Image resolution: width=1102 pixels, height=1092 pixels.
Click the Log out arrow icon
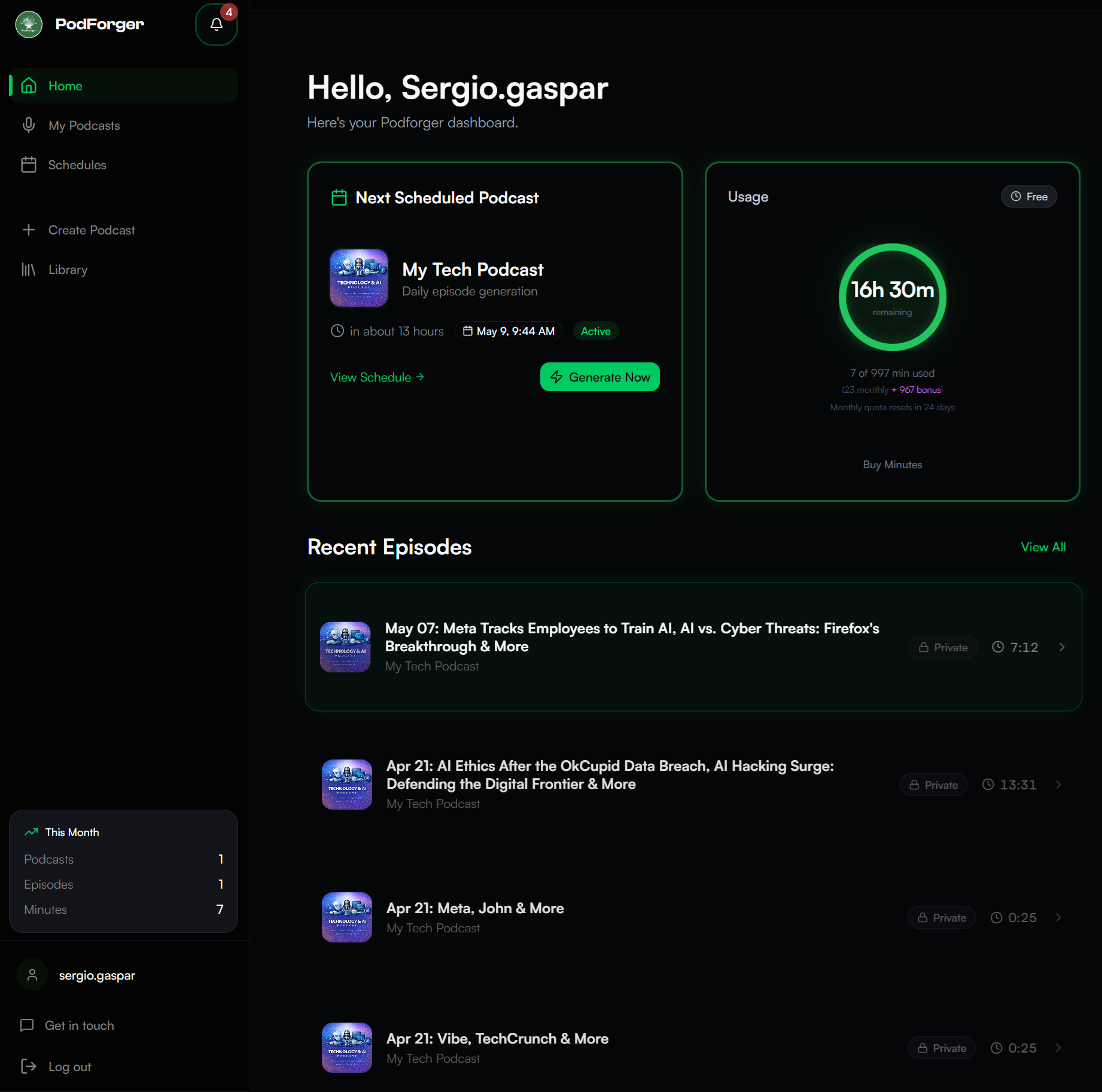pos(29,1066)
